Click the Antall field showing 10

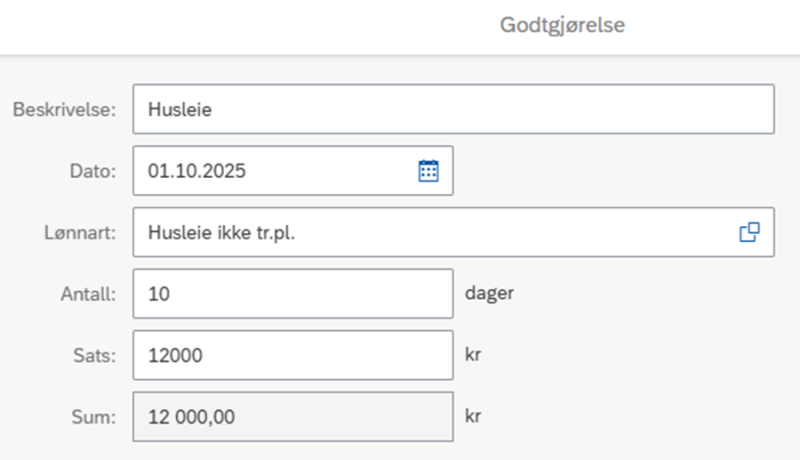coord(293,294)
